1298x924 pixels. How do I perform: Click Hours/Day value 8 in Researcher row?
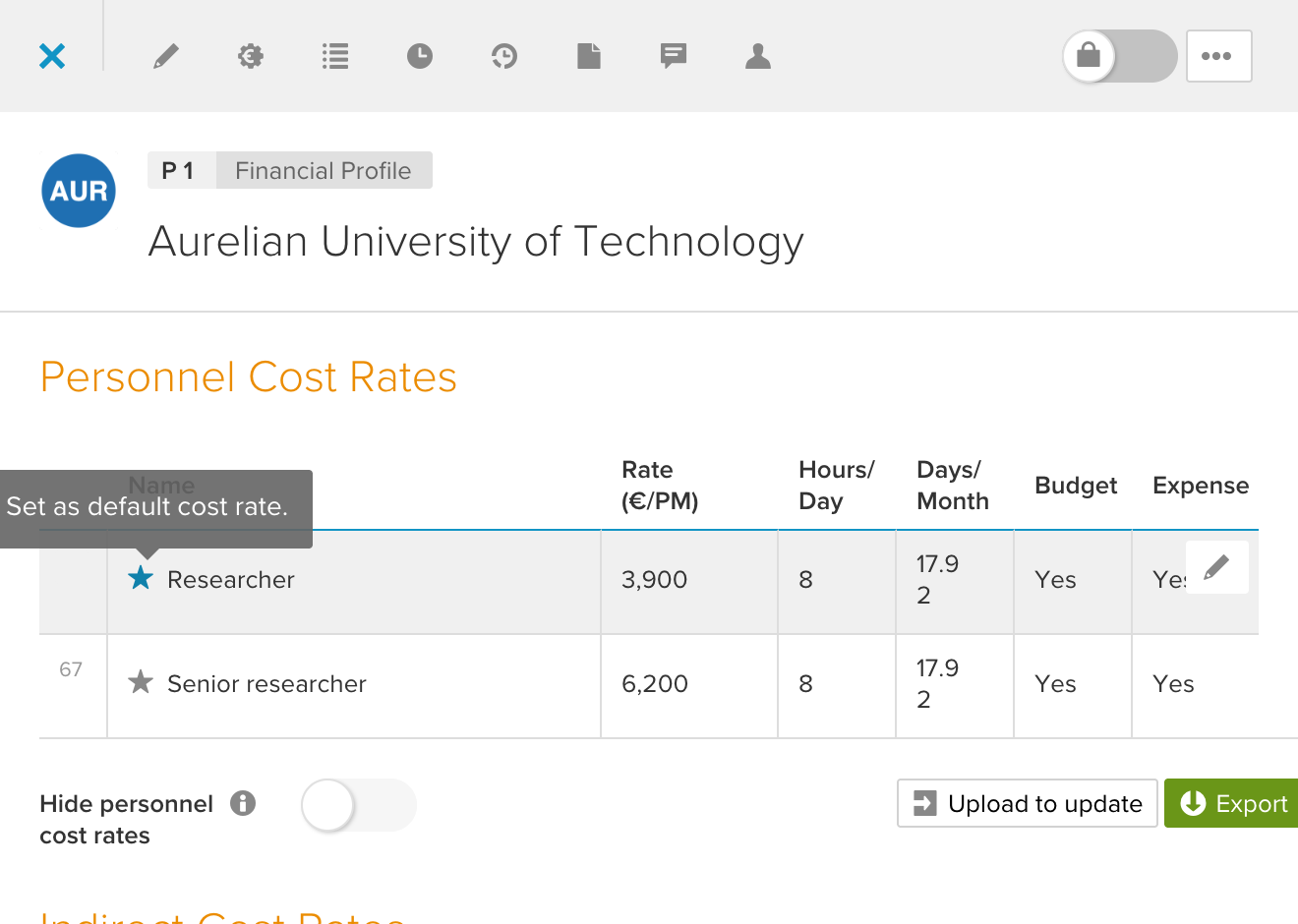[805, 580]
